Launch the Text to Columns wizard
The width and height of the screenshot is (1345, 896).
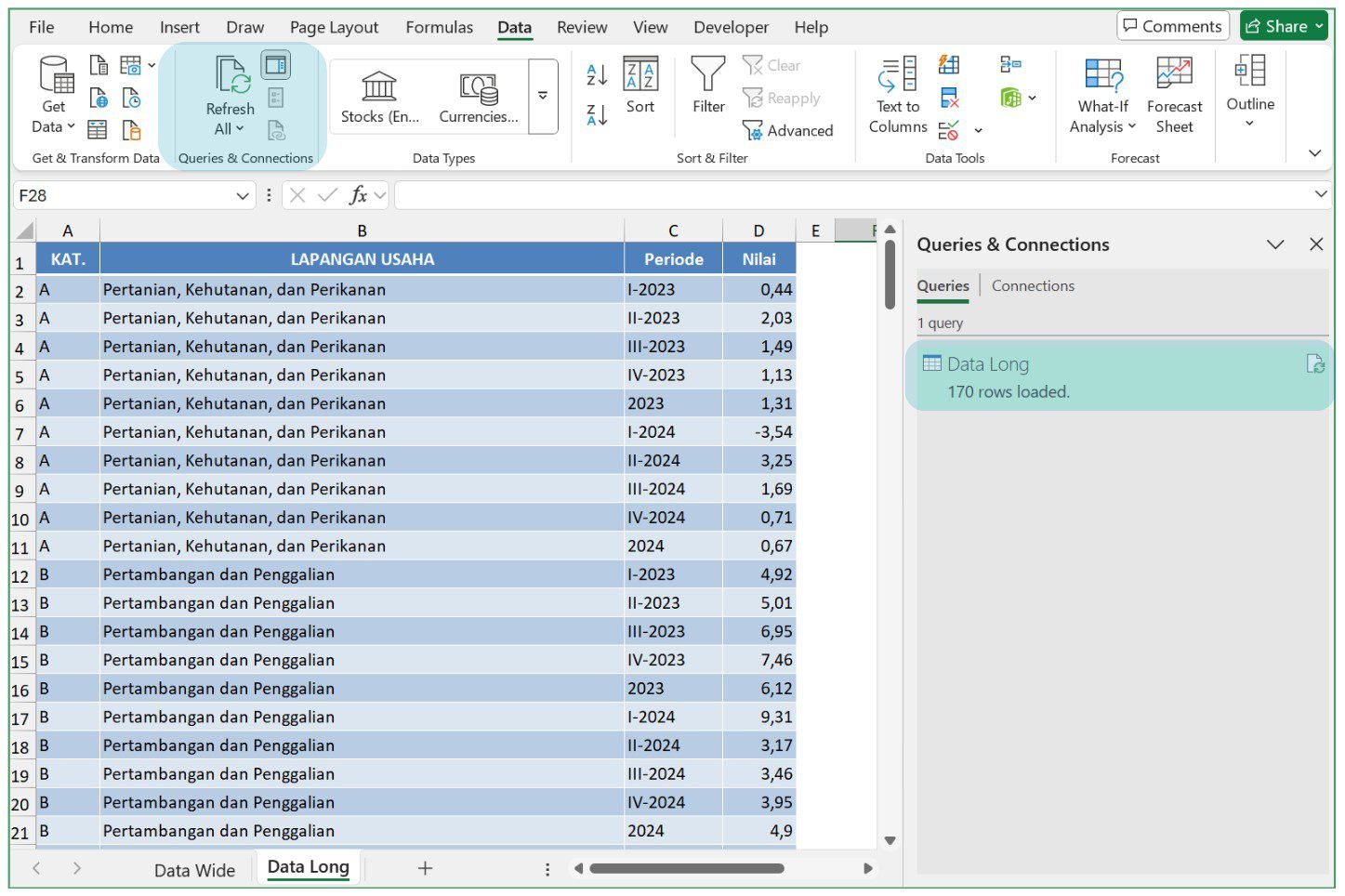(x=895, y=93)
